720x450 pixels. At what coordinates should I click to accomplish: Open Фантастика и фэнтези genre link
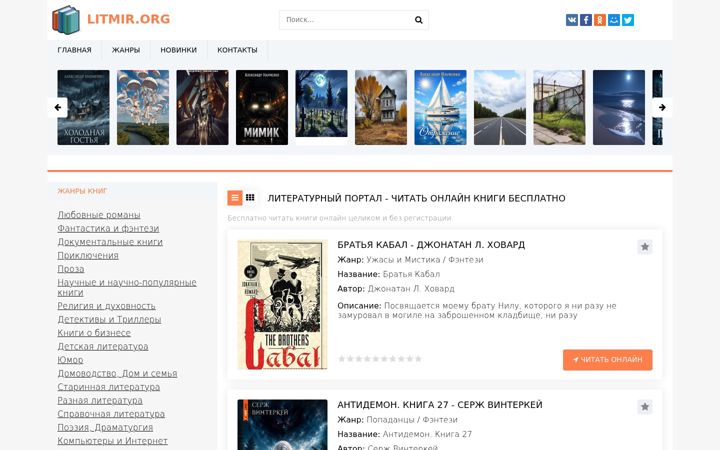(x=108, y=228)
